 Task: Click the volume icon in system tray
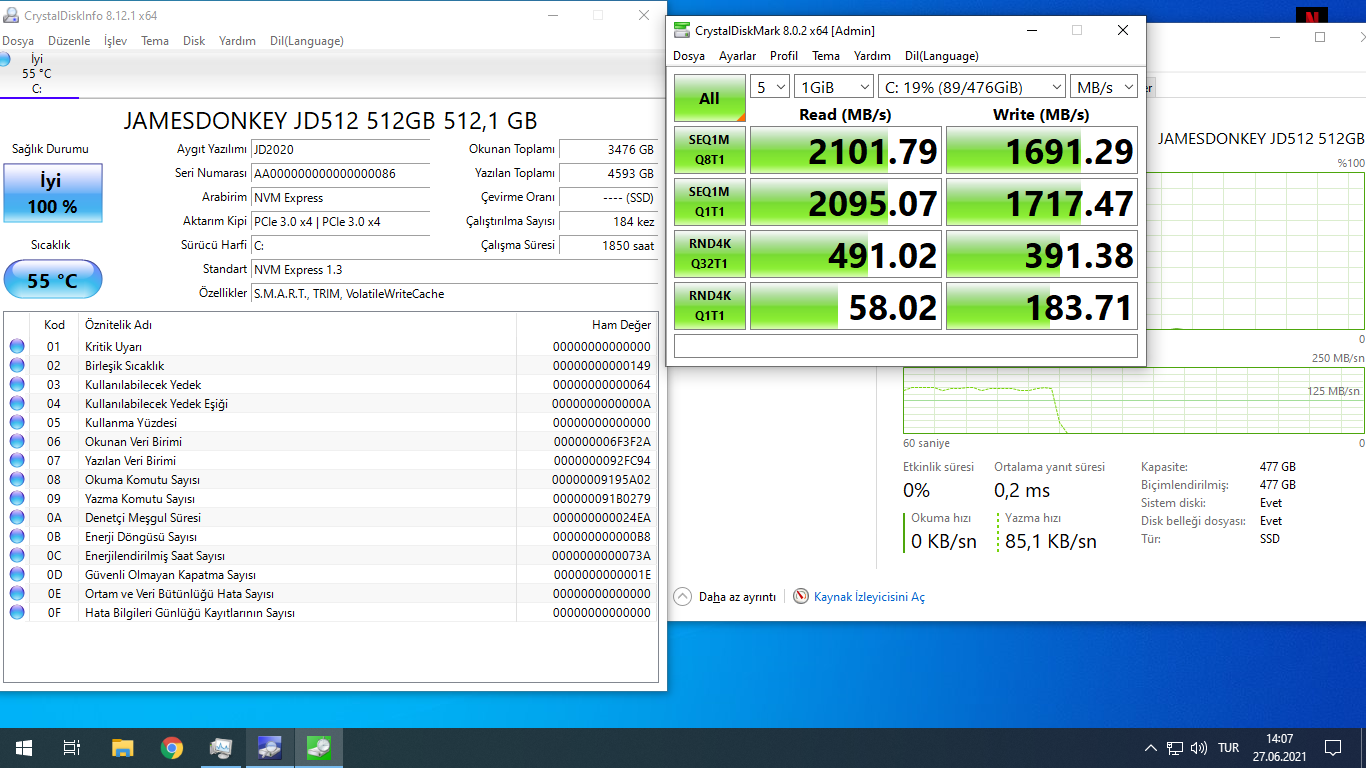[1199, 748]
